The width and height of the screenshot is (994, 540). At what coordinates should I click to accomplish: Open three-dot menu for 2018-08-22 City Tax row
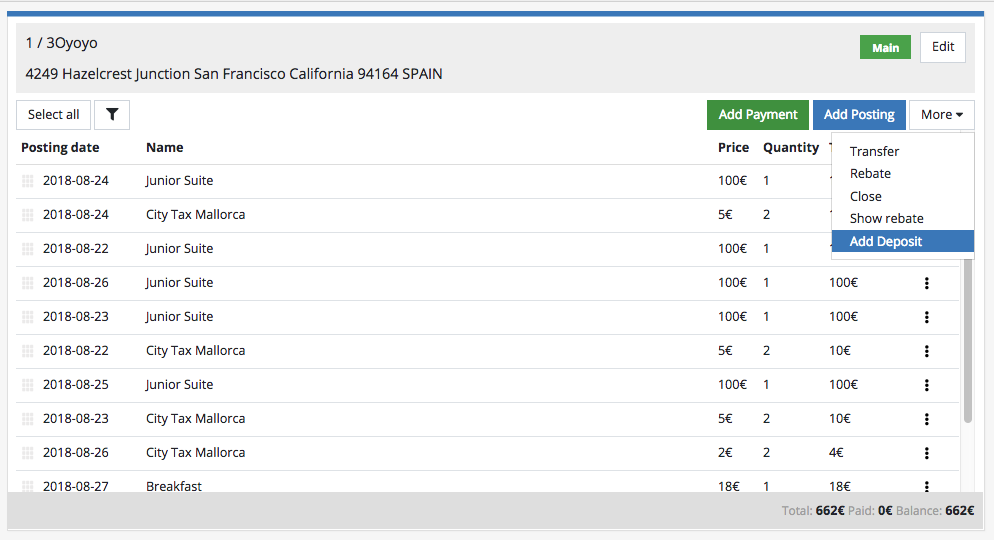[x=926, y=351]
